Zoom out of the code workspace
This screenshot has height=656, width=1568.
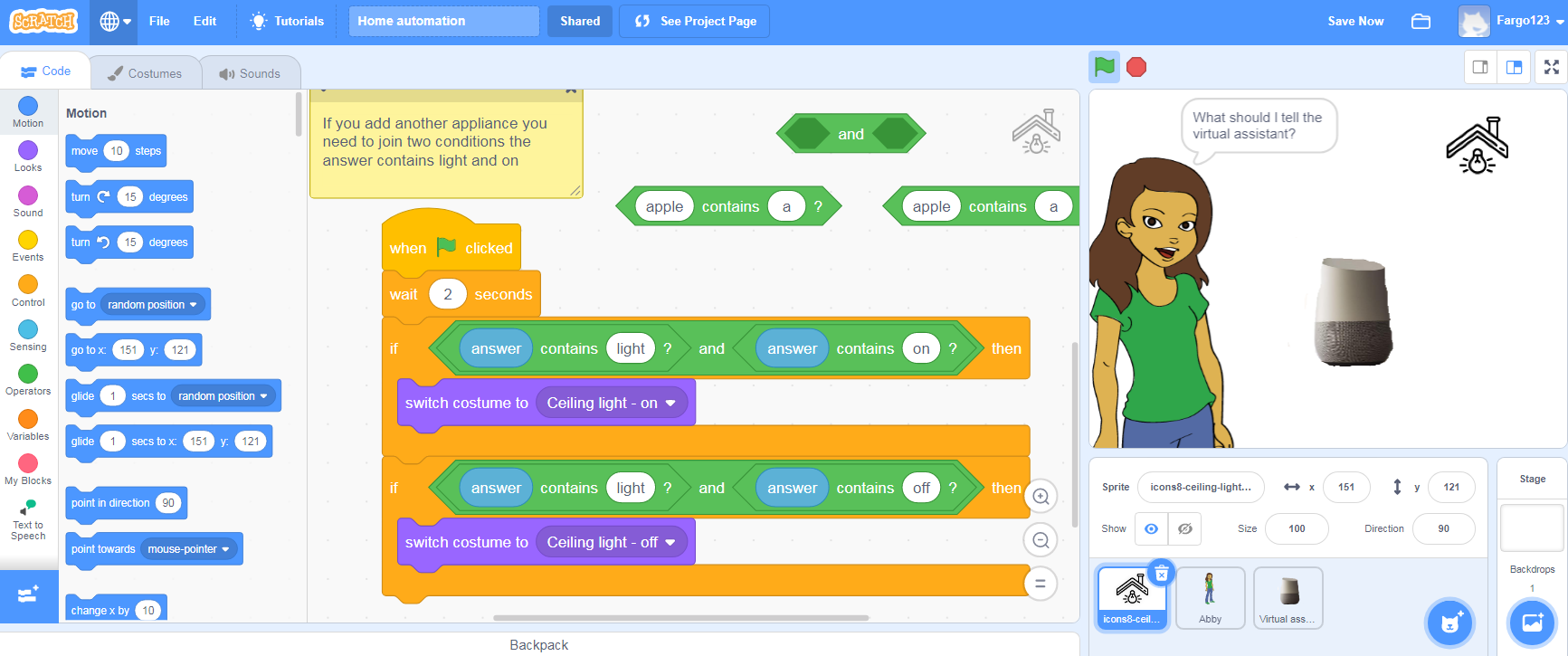[x=1041, y=540]
